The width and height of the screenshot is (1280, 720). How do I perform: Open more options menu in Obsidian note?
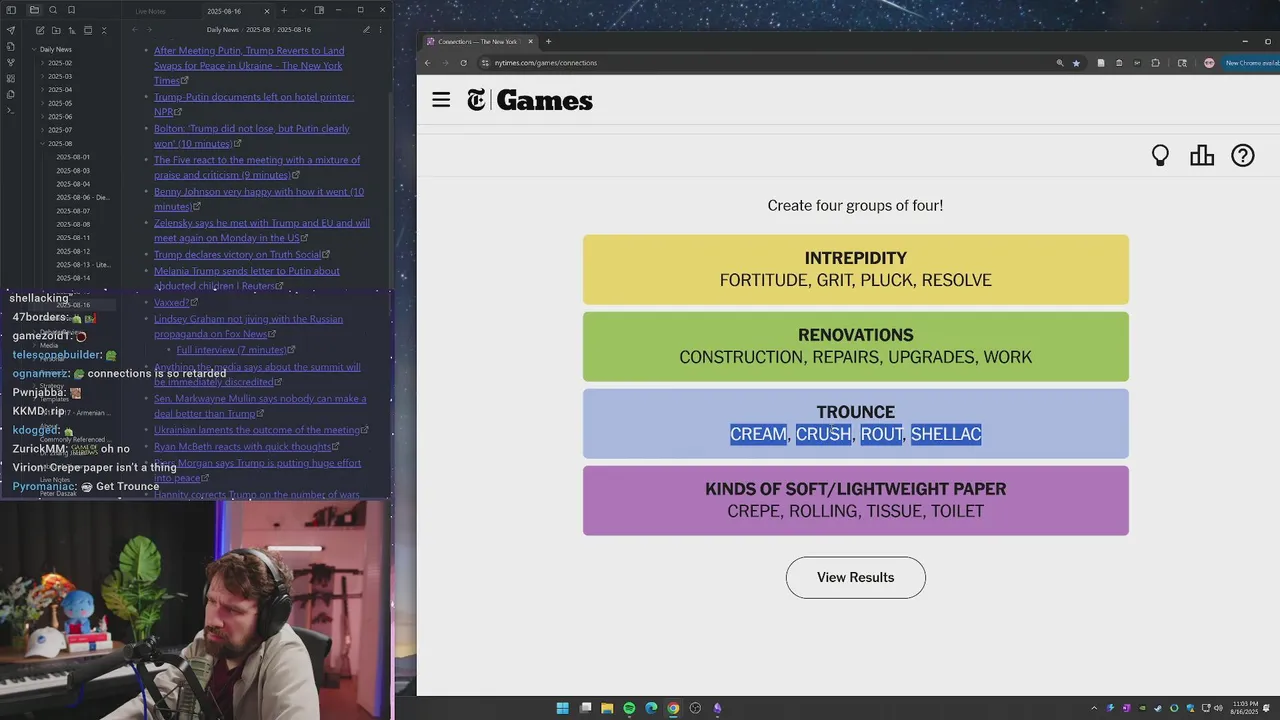382,30
